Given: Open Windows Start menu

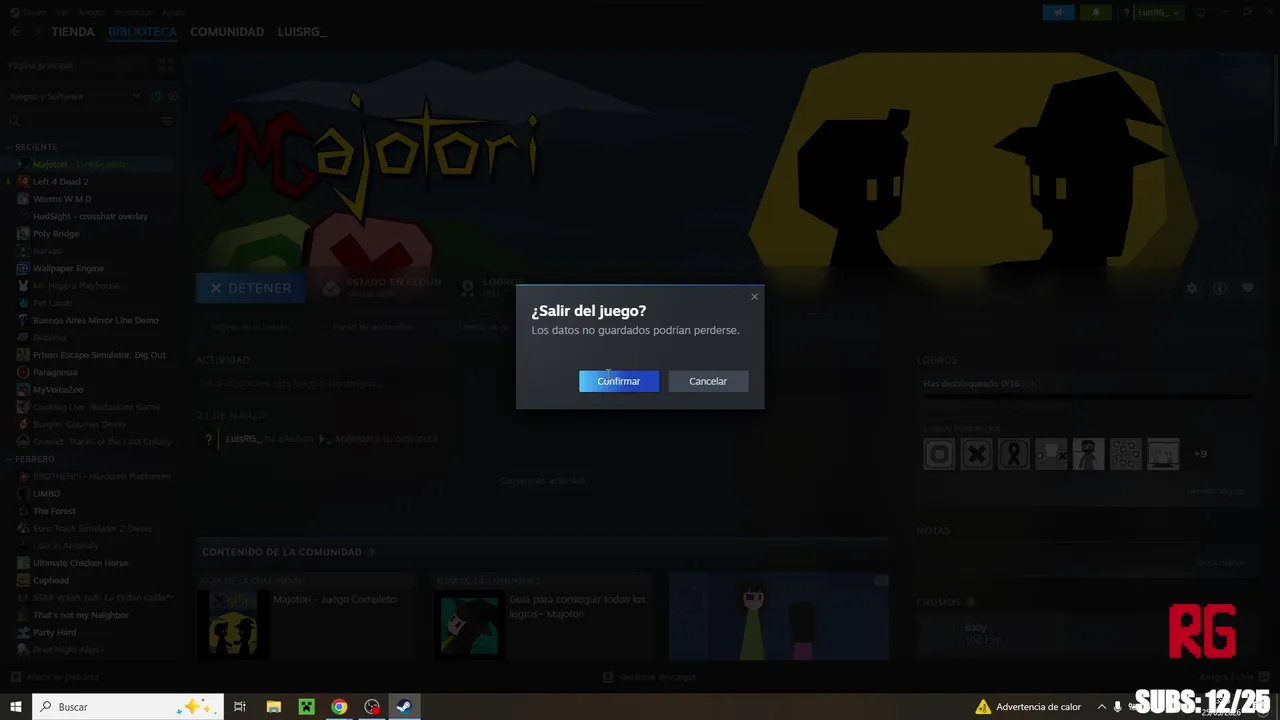Looking at the screenshot, I should (x=15, y=707).
